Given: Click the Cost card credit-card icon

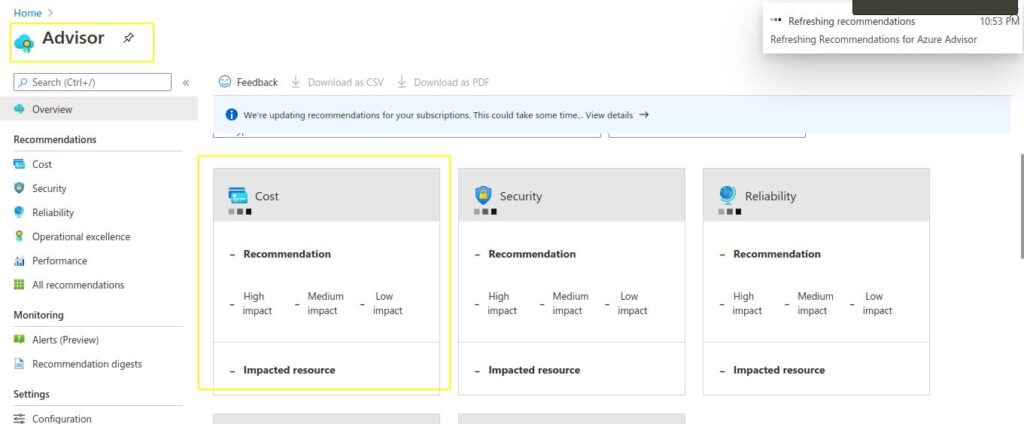Looking at the screenshot, I should tap(238, 195).
